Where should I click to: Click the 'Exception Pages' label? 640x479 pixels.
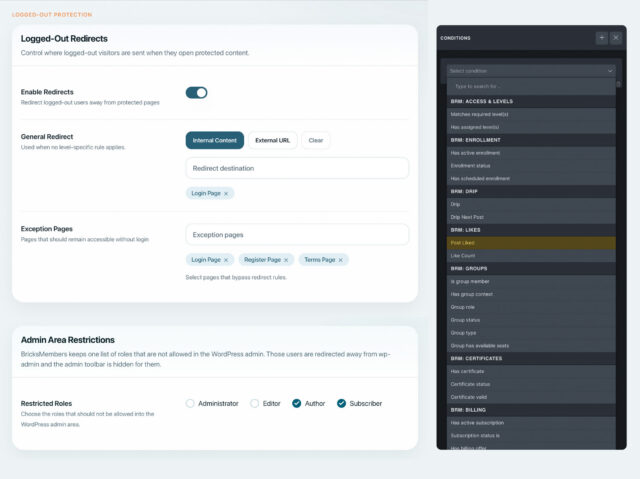pyautogui.click(x=47, y=229)
